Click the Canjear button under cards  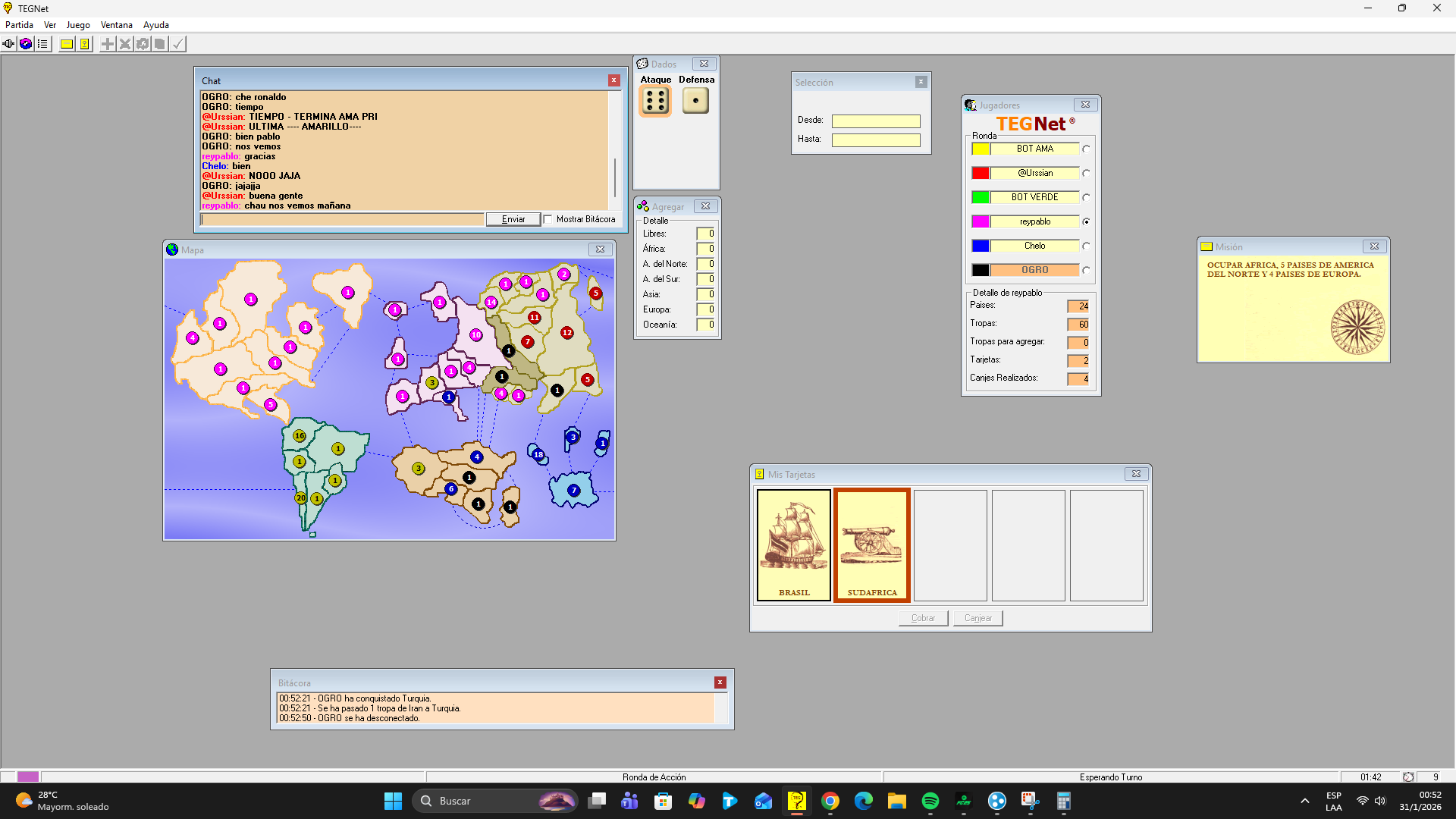click(x=977, y=618)
